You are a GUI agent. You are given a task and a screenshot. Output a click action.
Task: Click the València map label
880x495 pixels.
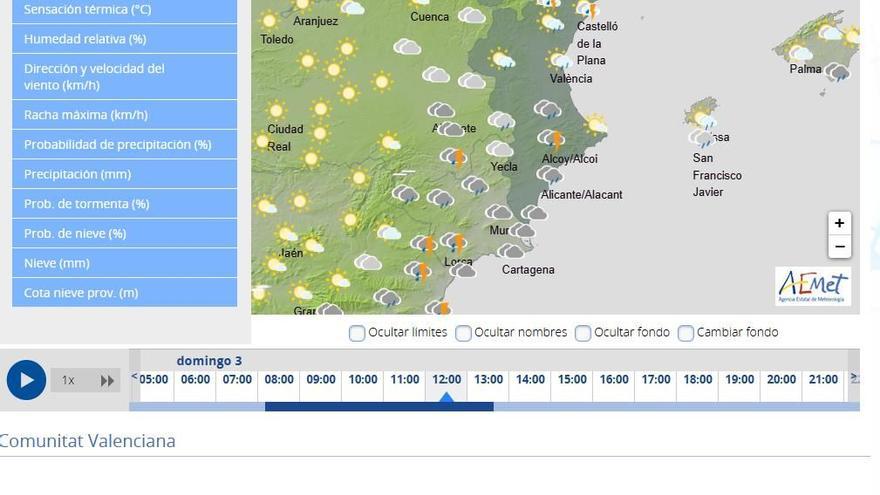coord(571,79)
